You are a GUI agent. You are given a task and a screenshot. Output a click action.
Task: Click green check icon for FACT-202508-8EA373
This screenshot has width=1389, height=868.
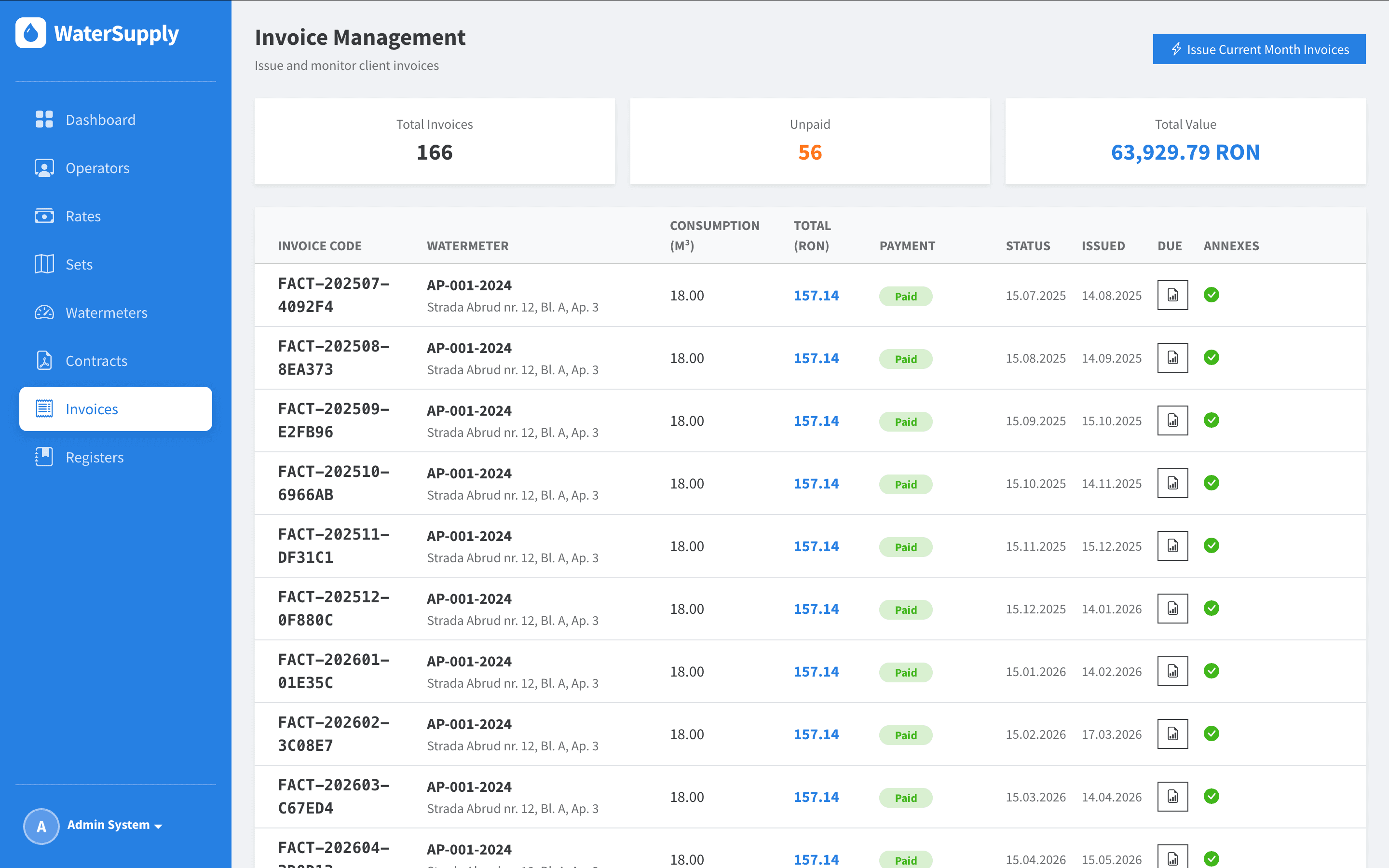[x=1212, y=357]
